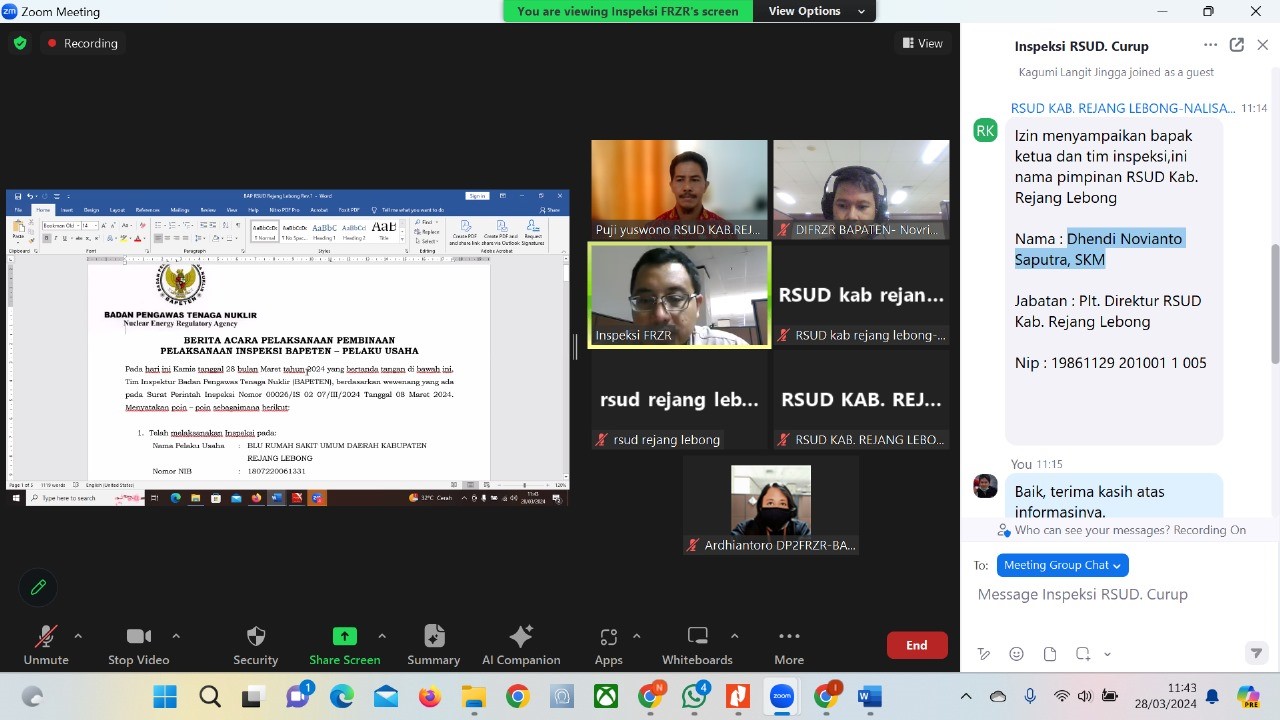Click the screenshot capture icon in chat
Screen dimensions: 1280x720
(1083, 654)
